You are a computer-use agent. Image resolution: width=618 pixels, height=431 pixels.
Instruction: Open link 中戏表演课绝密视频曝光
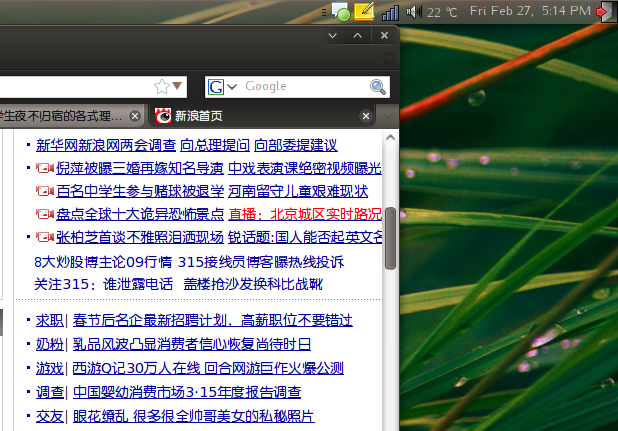coord(305,168)
